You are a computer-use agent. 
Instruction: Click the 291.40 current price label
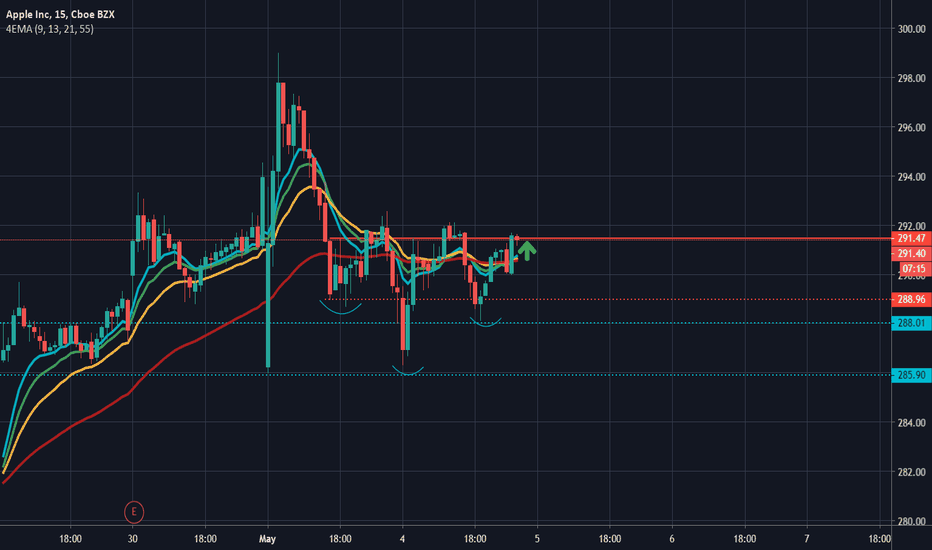tap(911, 253)
